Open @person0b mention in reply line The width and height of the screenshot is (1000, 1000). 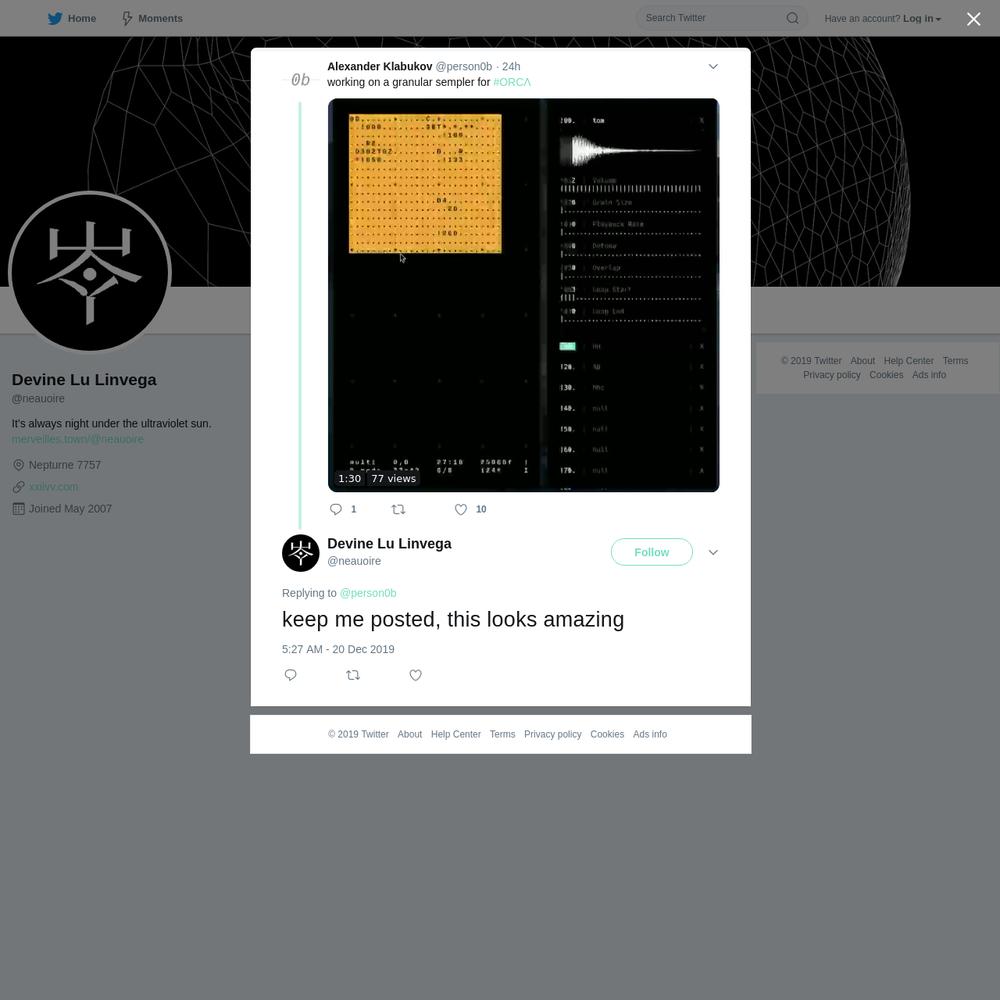(368, 593)
